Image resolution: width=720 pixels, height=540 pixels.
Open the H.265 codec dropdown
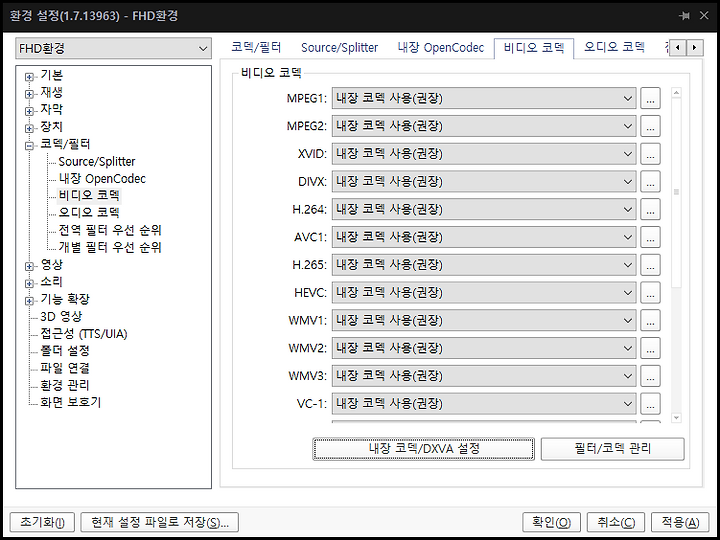pyautogui.click(x=484, y=265)
